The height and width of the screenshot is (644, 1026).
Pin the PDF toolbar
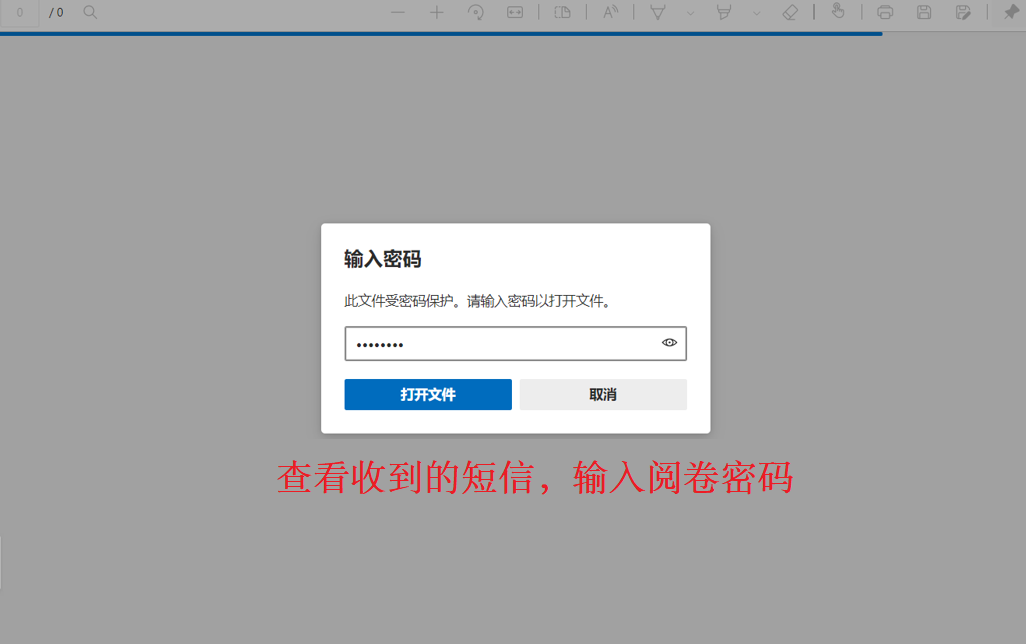[1011, 12]
